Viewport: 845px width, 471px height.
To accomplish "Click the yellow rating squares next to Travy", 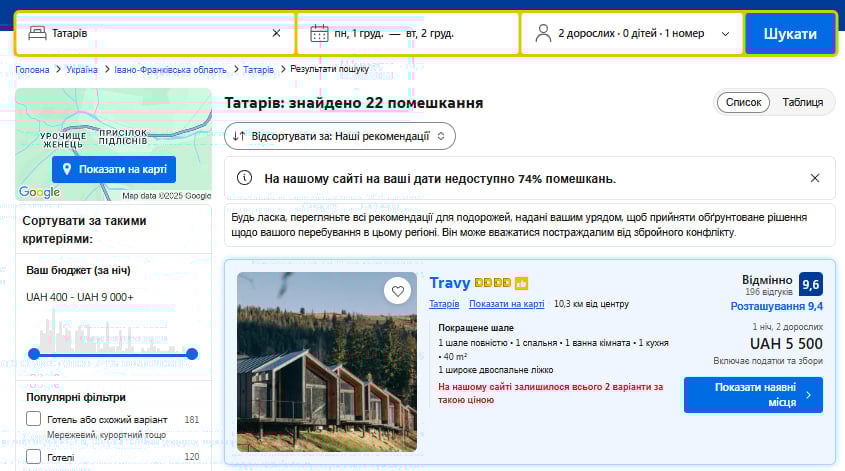I will pyautogui.click(x=493, y=282).
